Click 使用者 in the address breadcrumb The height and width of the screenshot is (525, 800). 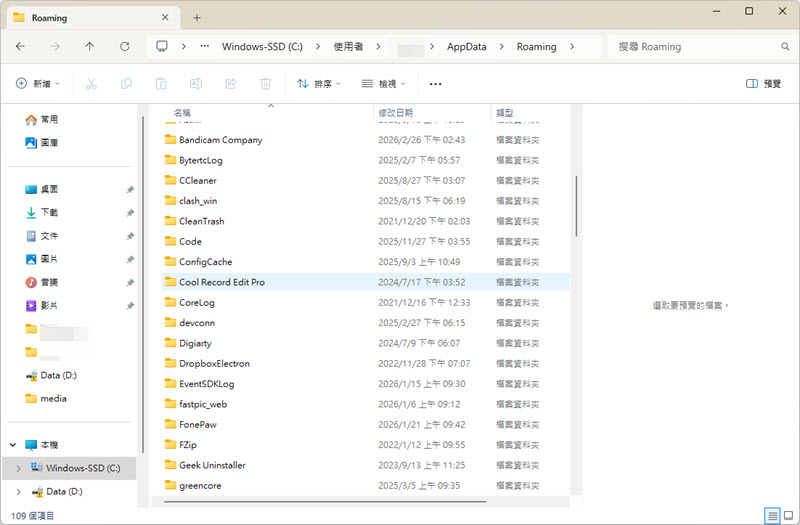tap(348, 46)
